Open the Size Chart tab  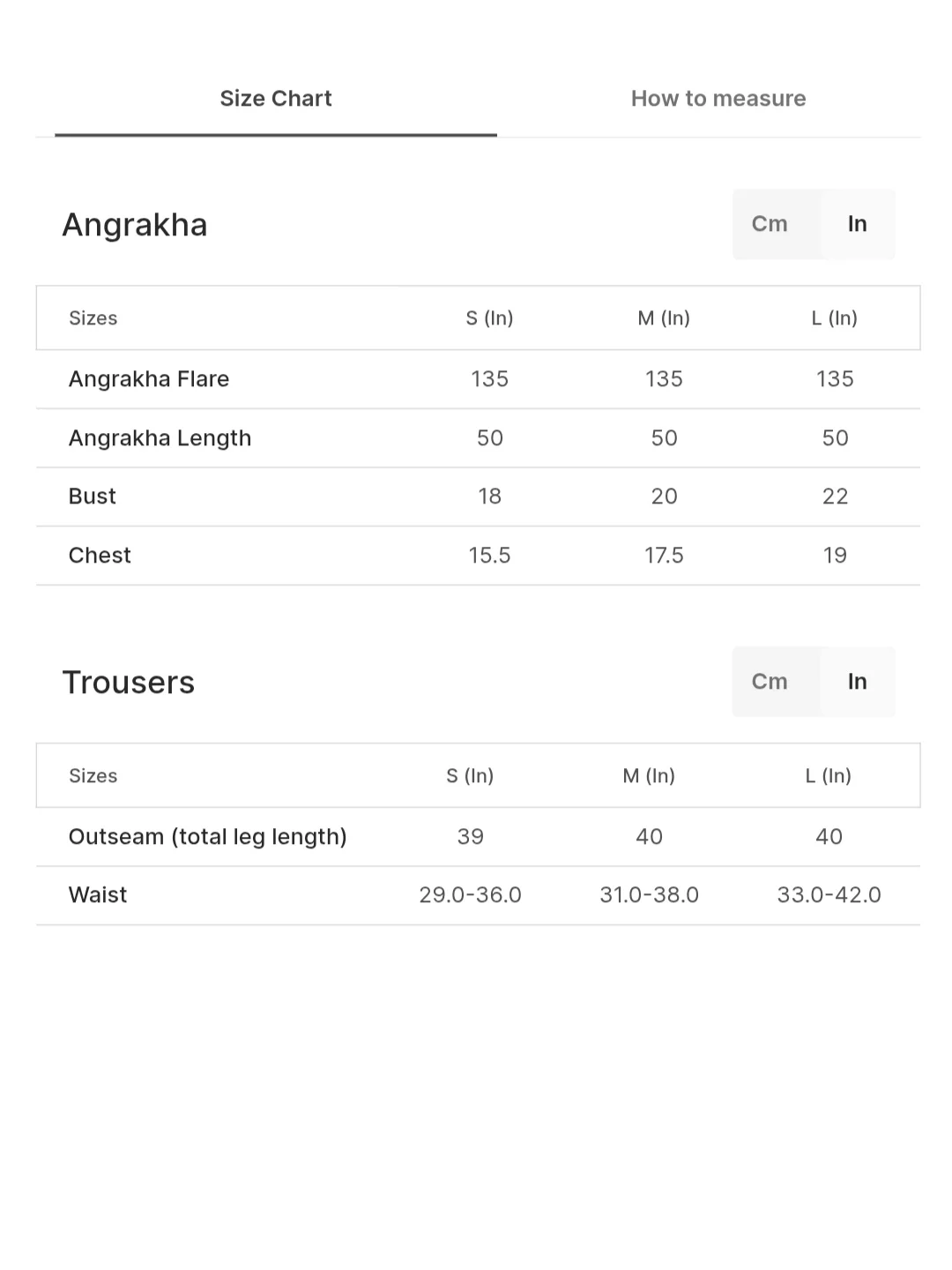point(275,98)
